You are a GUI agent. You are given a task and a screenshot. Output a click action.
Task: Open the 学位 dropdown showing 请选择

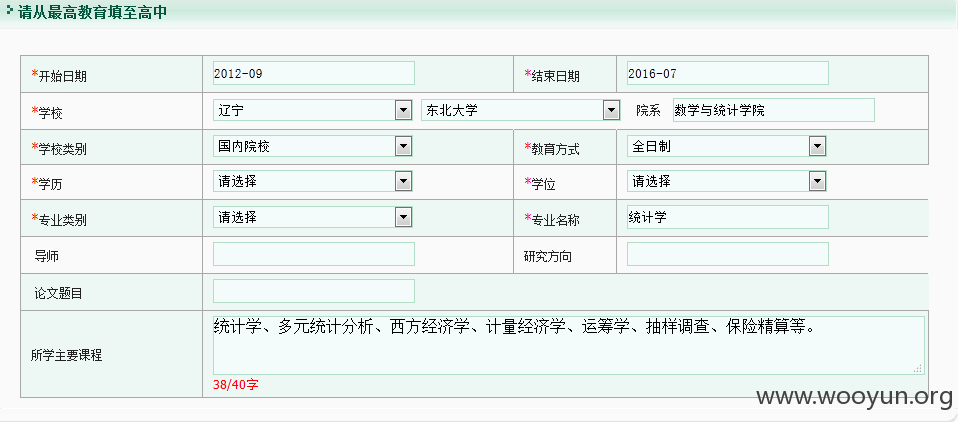[x=726, y=182]
